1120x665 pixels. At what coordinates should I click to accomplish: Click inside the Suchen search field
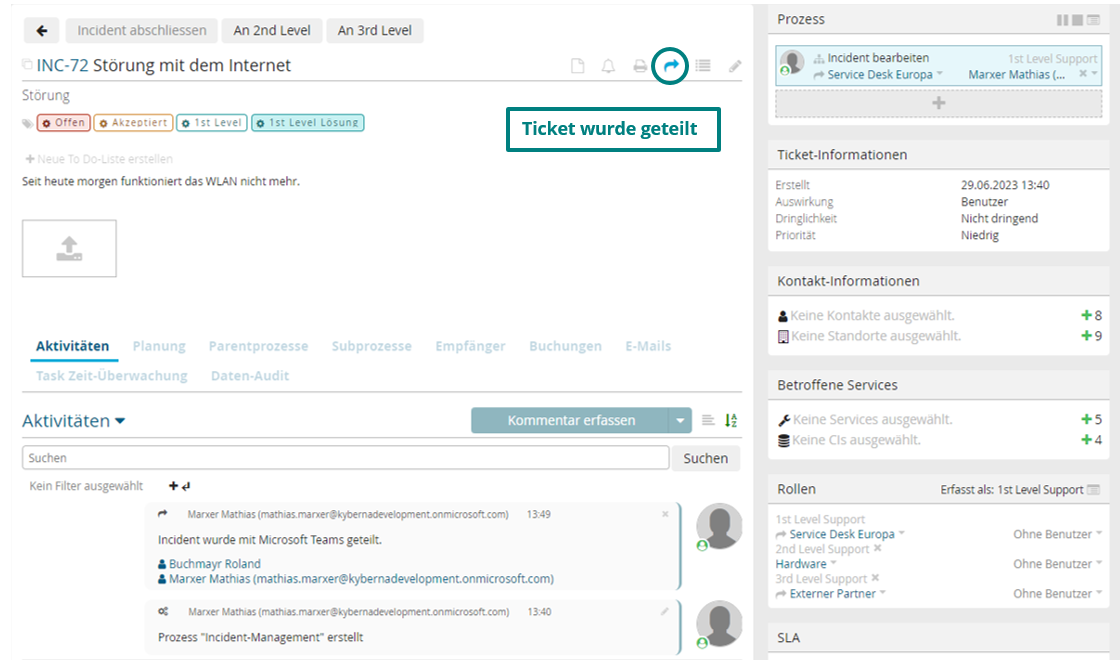coord(340,457)
